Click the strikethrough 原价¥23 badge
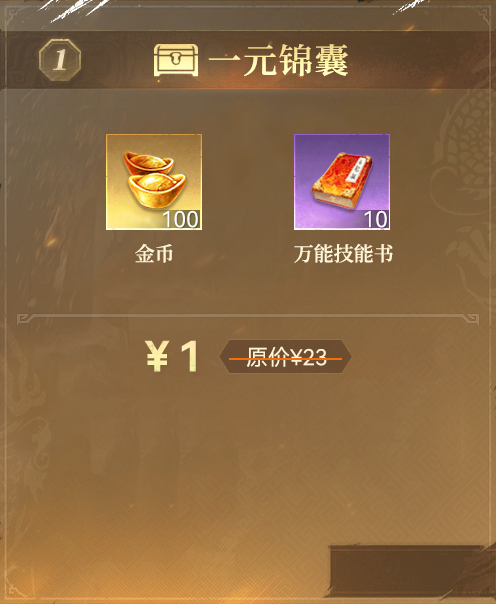The image size is (496, 604). click(285, 357)
